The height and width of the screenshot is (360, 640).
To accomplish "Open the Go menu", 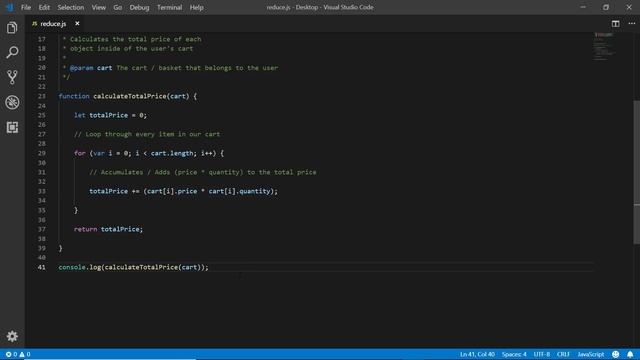I will 118,7.
